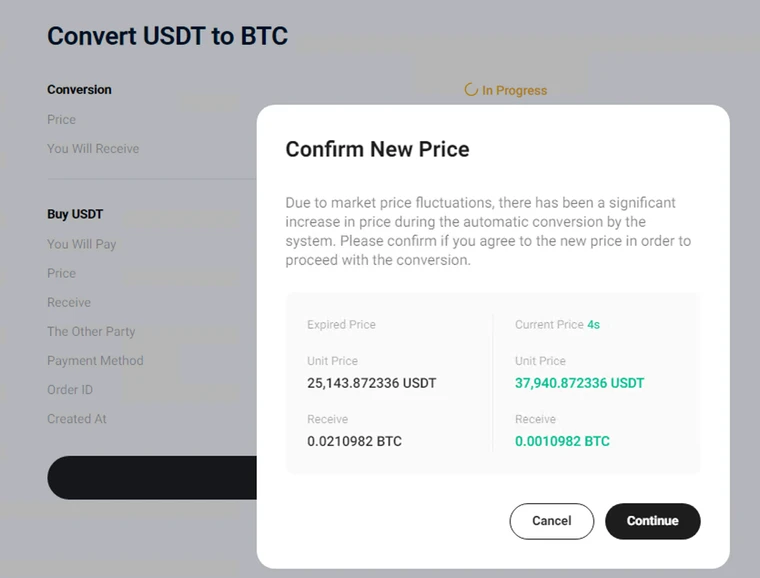Click the 4s countdown timer

pos(594,325)
